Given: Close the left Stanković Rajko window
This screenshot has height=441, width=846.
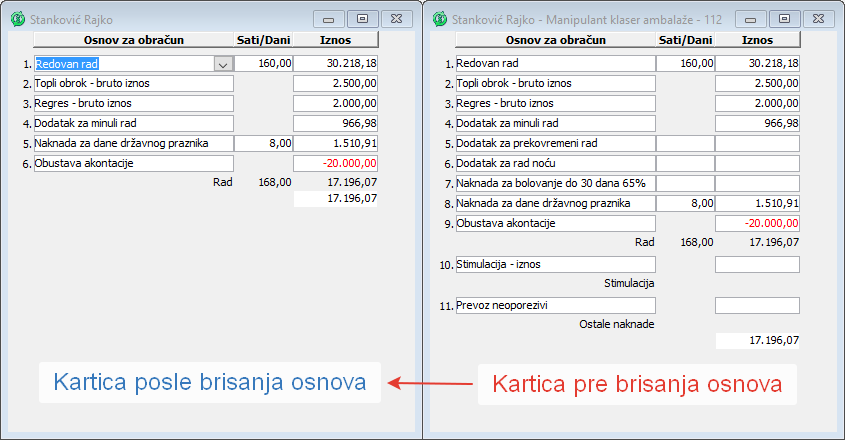Looking at the screenshot, I should (397, 18).
